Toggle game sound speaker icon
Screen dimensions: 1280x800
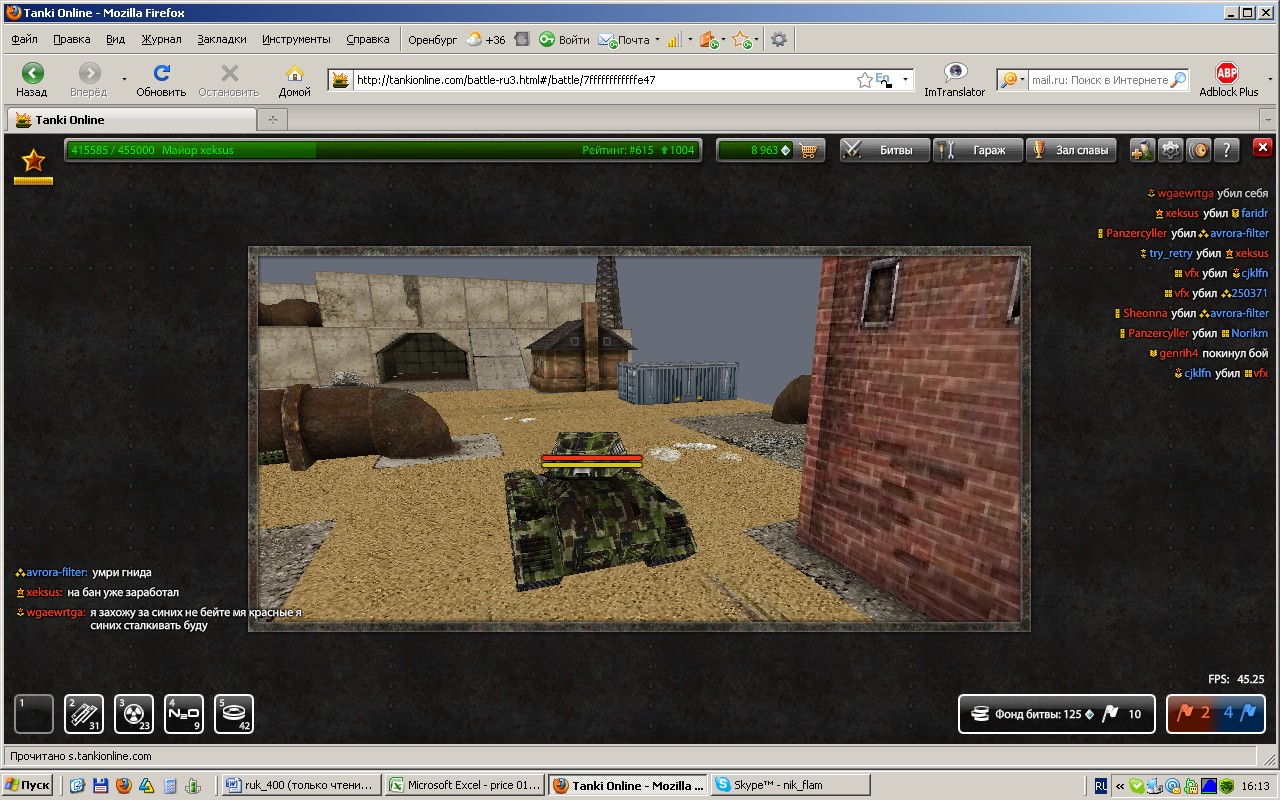pyautogui.click(x=1198, y=150)
